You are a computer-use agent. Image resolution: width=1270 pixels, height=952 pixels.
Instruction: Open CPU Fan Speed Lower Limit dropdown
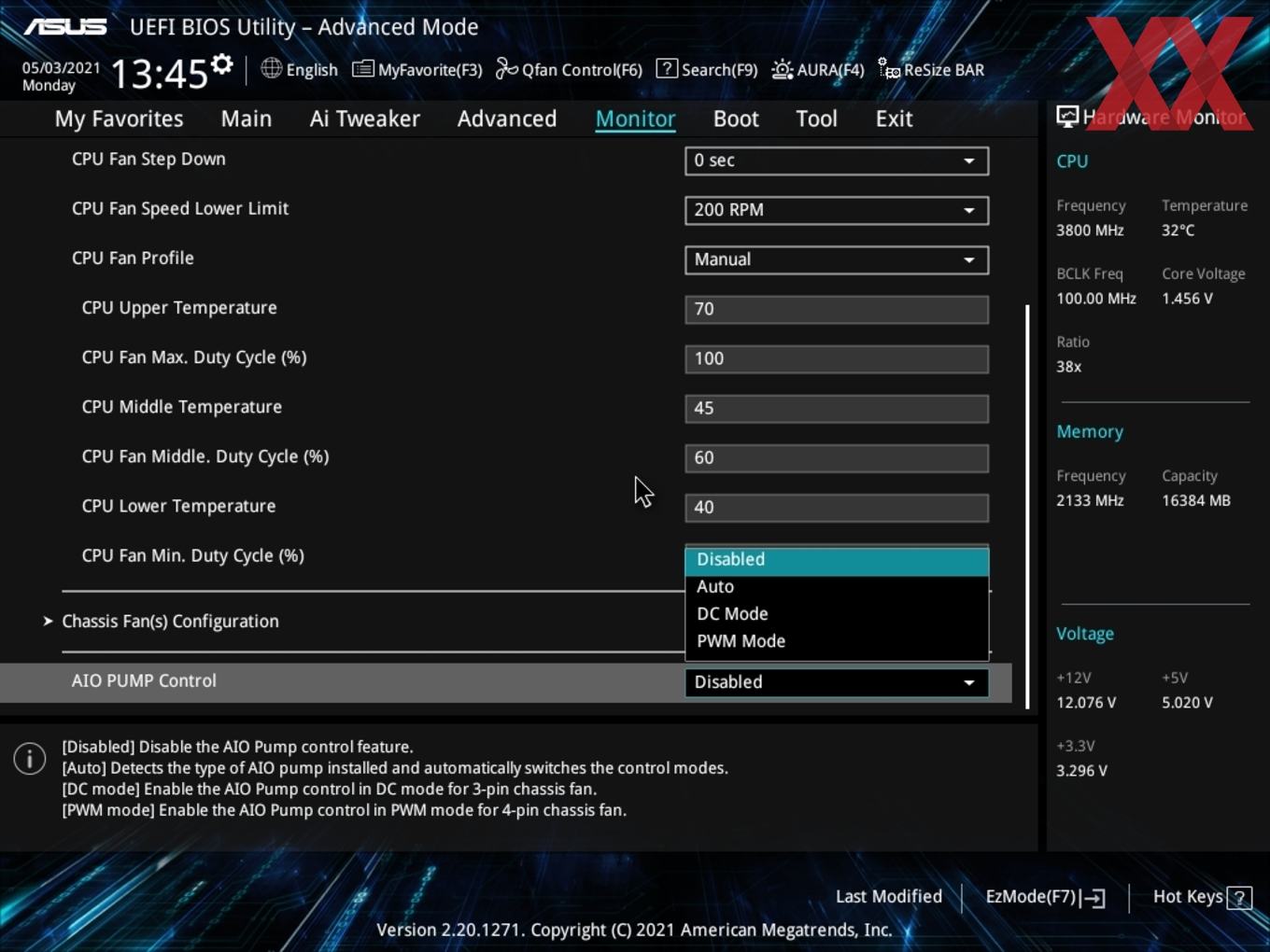click(x=837, y=210)
